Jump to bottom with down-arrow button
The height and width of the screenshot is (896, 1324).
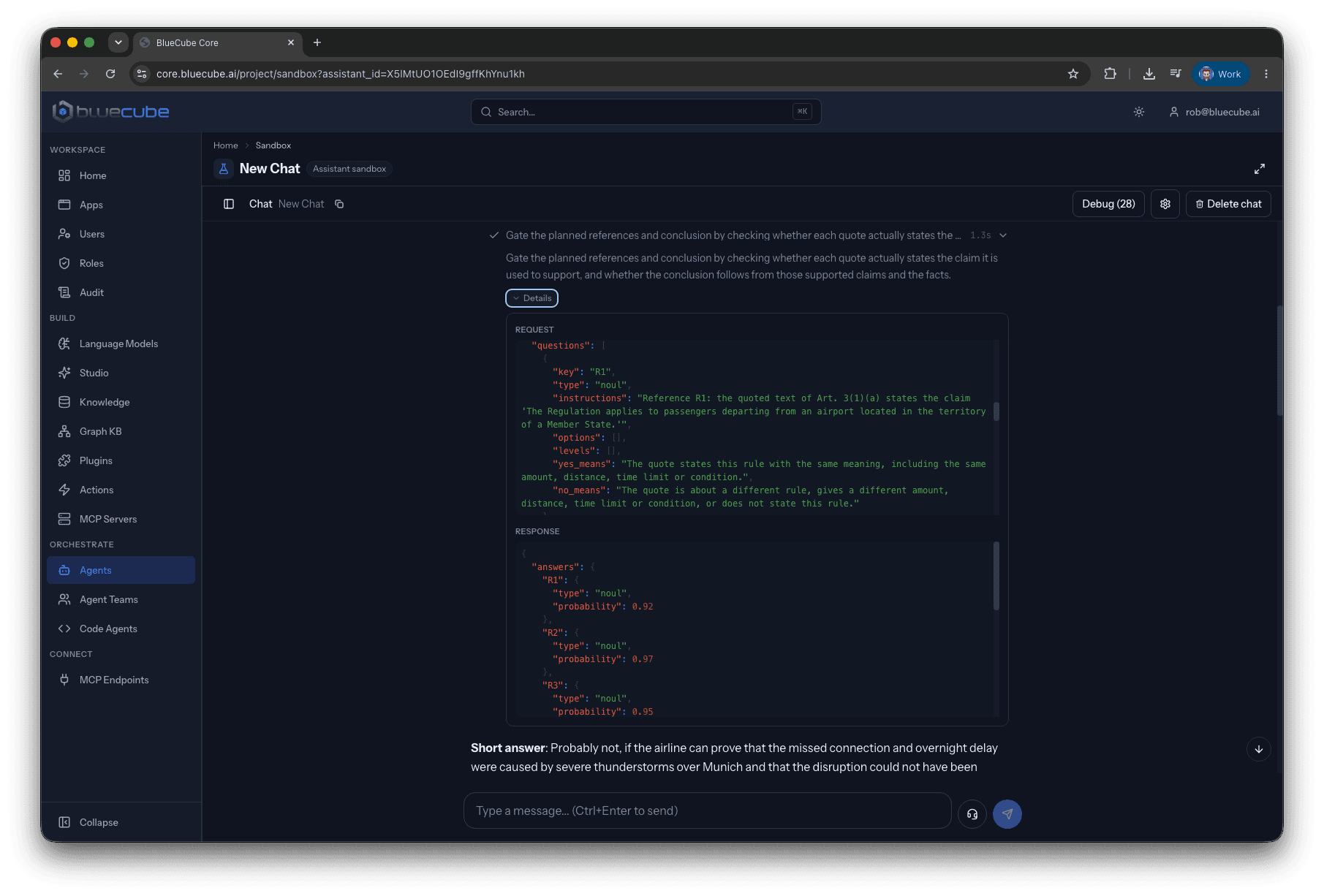[1259, 749]
